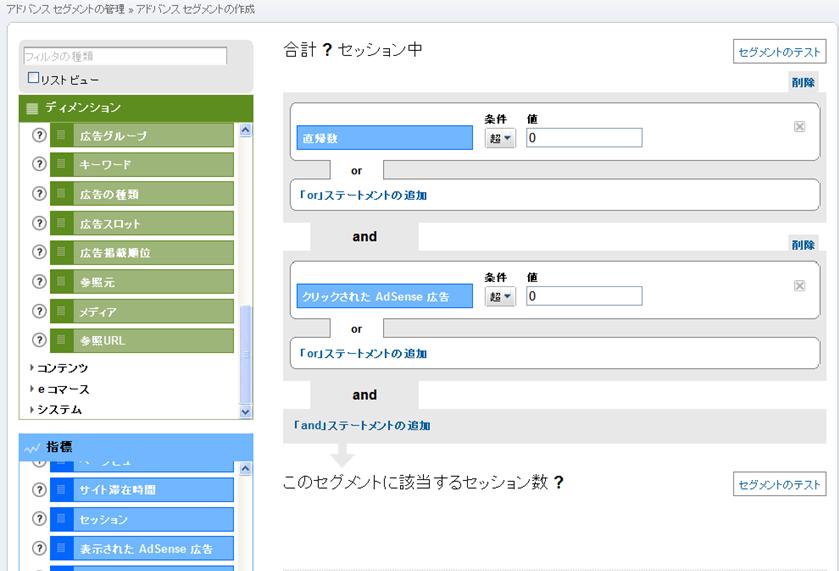Viewport: 839px width, 571px height.
Task: Click 削除 link above the 直帰数 block
Action: 803,82
